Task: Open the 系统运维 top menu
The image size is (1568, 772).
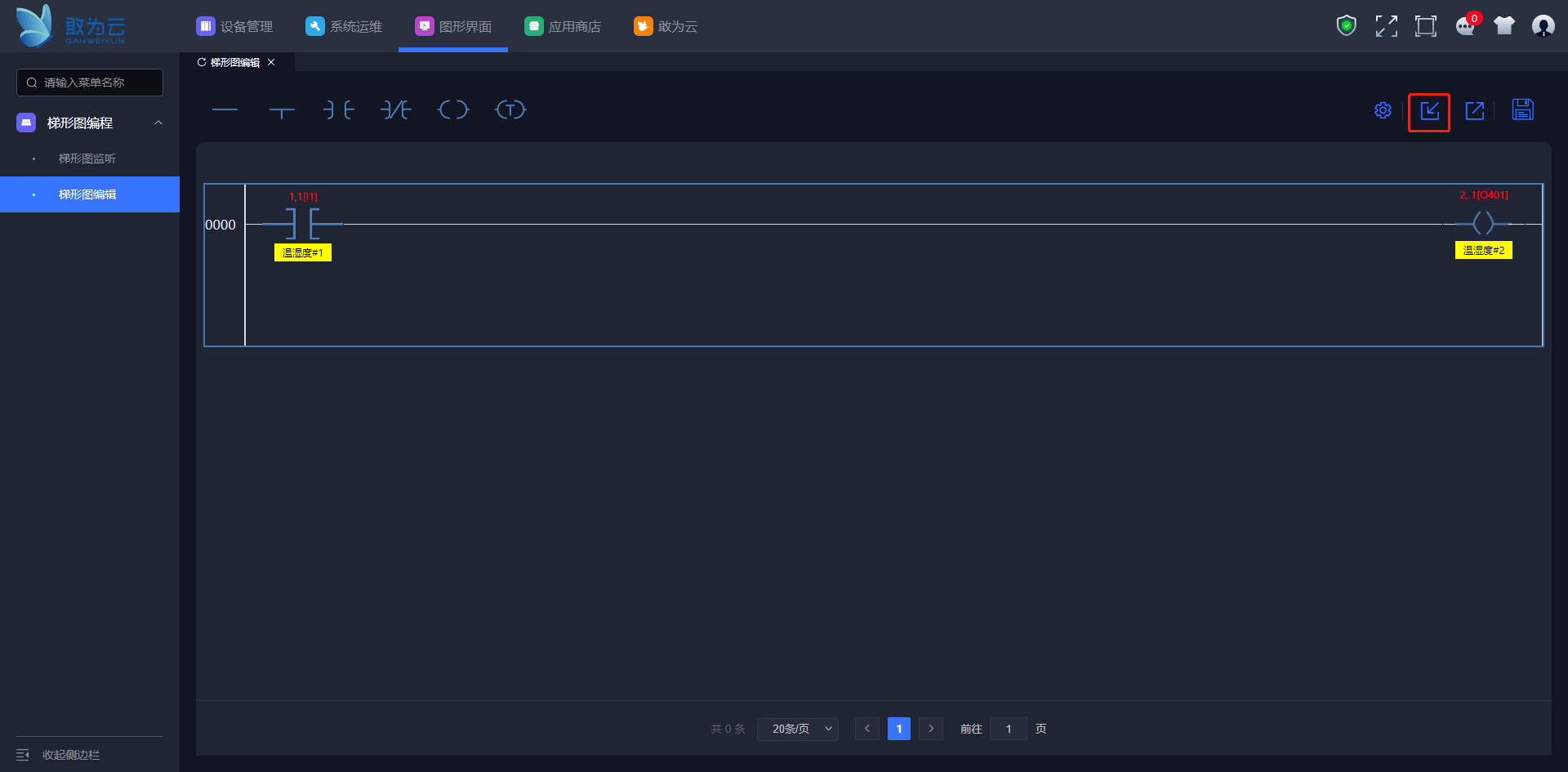Action: click(344, 26)
